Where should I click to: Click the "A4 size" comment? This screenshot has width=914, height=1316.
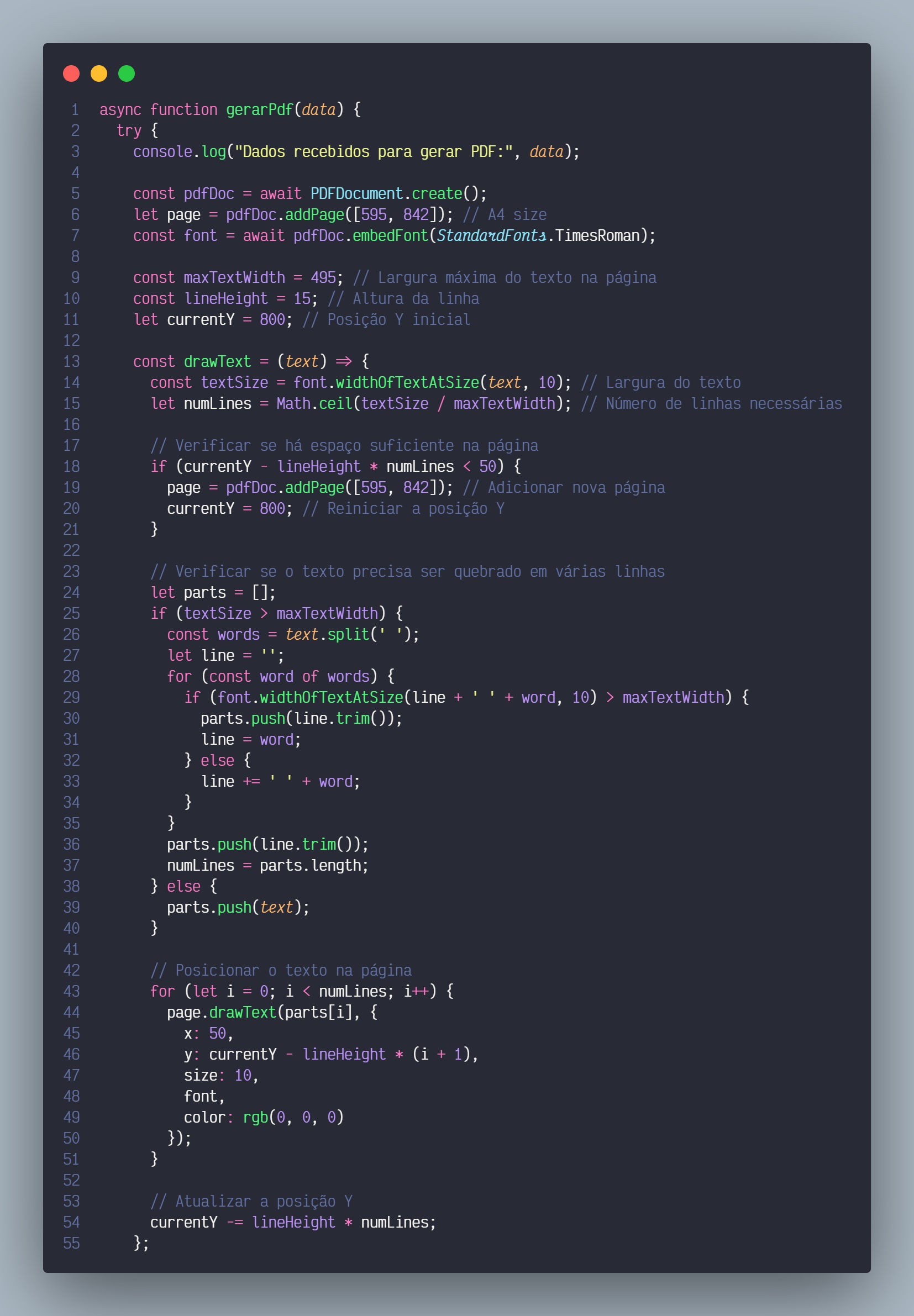[505, 215]
